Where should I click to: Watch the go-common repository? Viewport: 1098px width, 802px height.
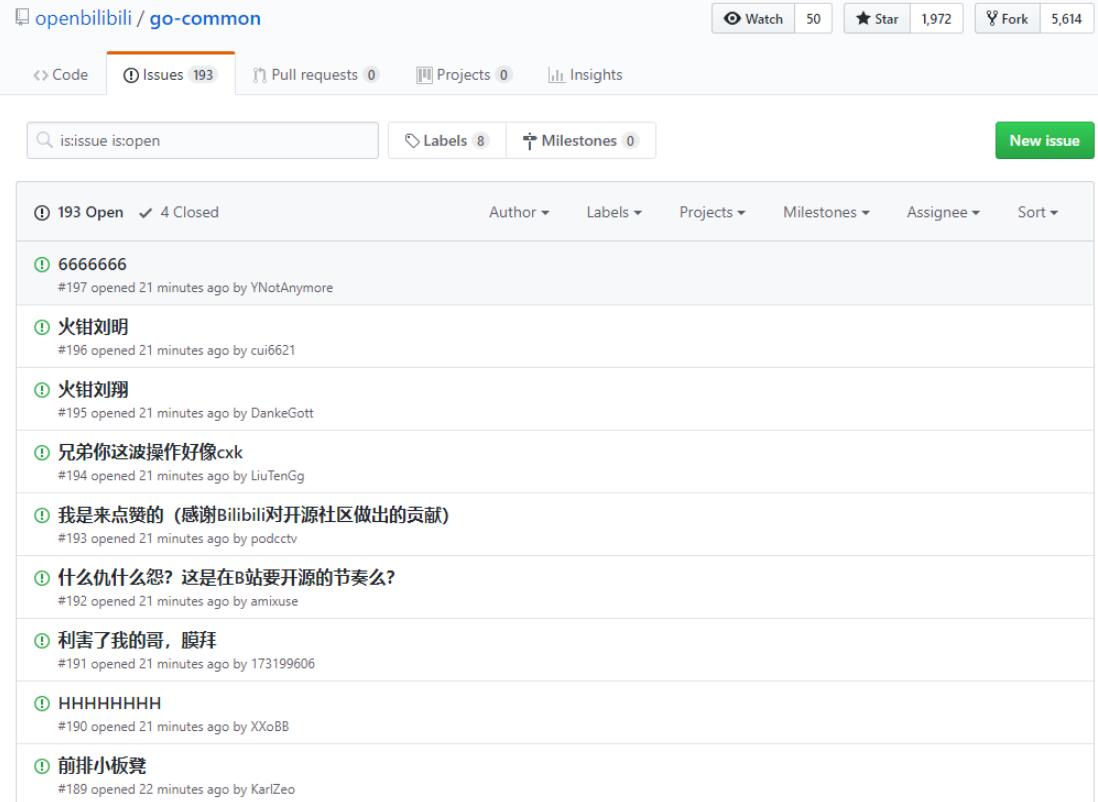[754, 19]
